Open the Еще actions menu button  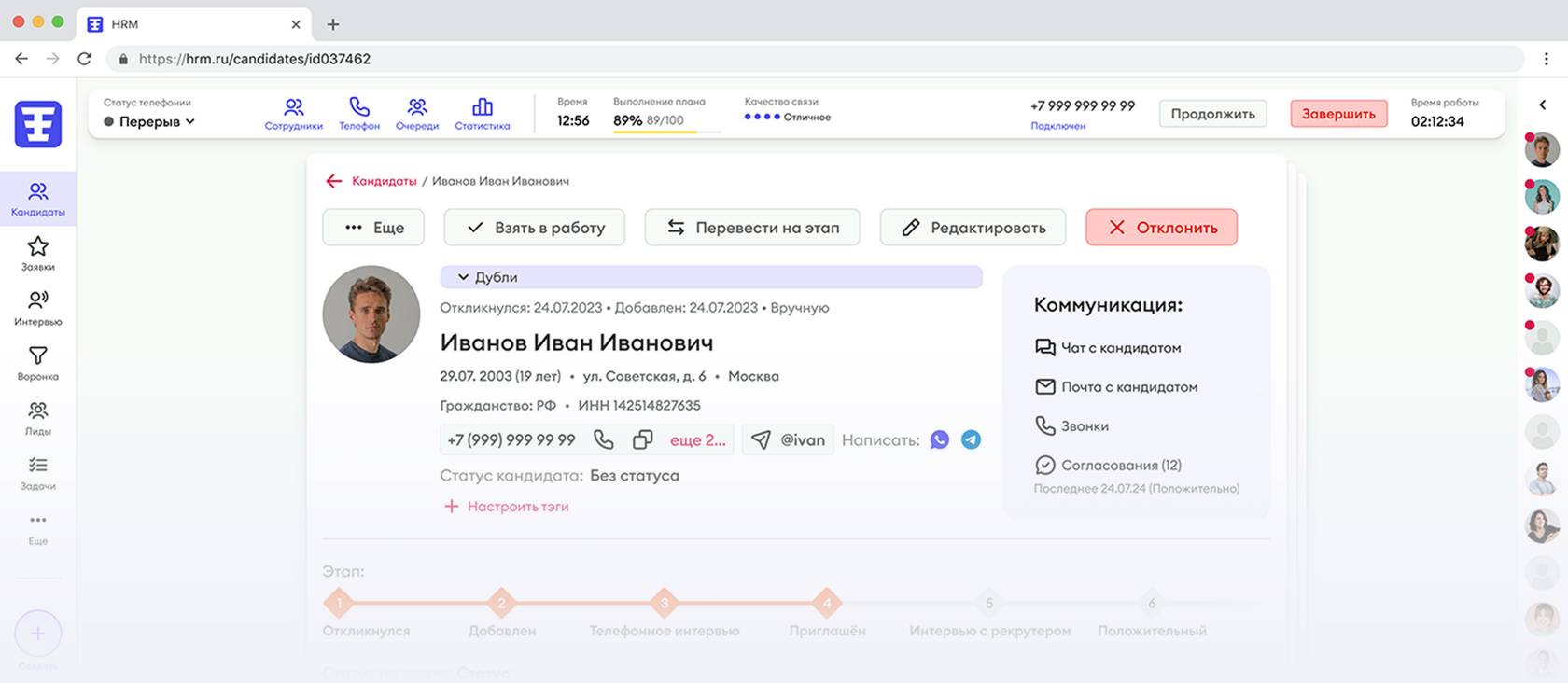point(373,228)
